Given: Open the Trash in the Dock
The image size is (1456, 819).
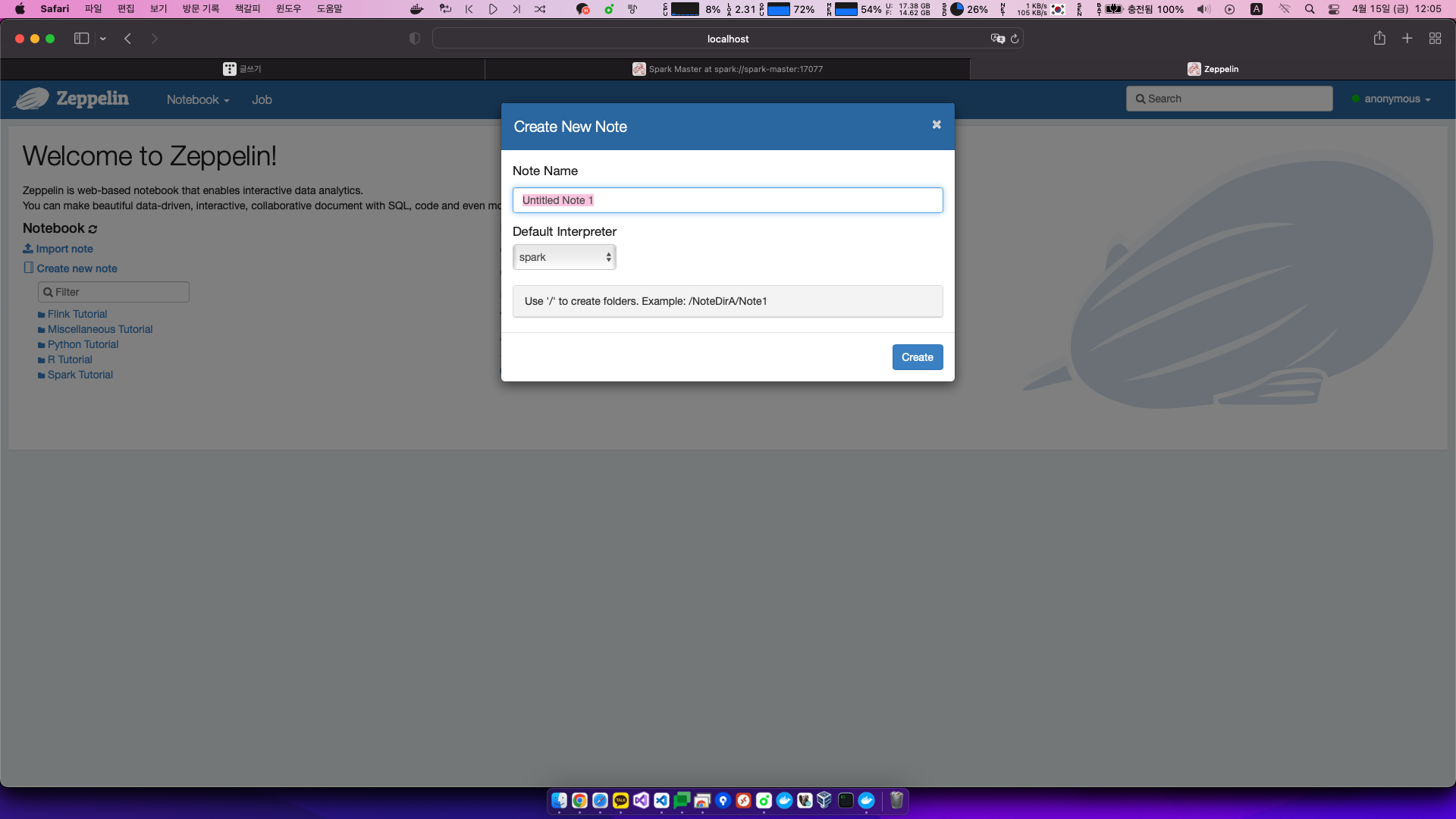Looking at the screenshot, I should pos(896,801).
